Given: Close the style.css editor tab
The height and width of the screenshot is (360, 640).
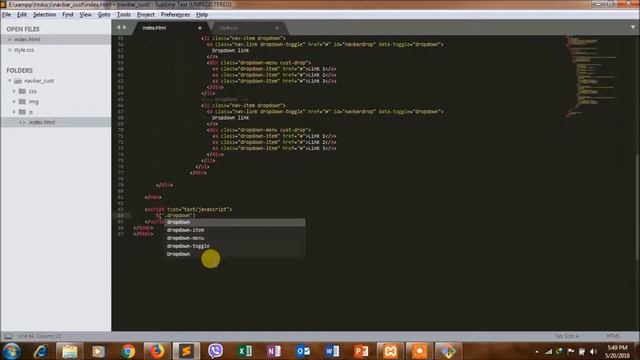Looking at the screenshot, I should point(277,28).
